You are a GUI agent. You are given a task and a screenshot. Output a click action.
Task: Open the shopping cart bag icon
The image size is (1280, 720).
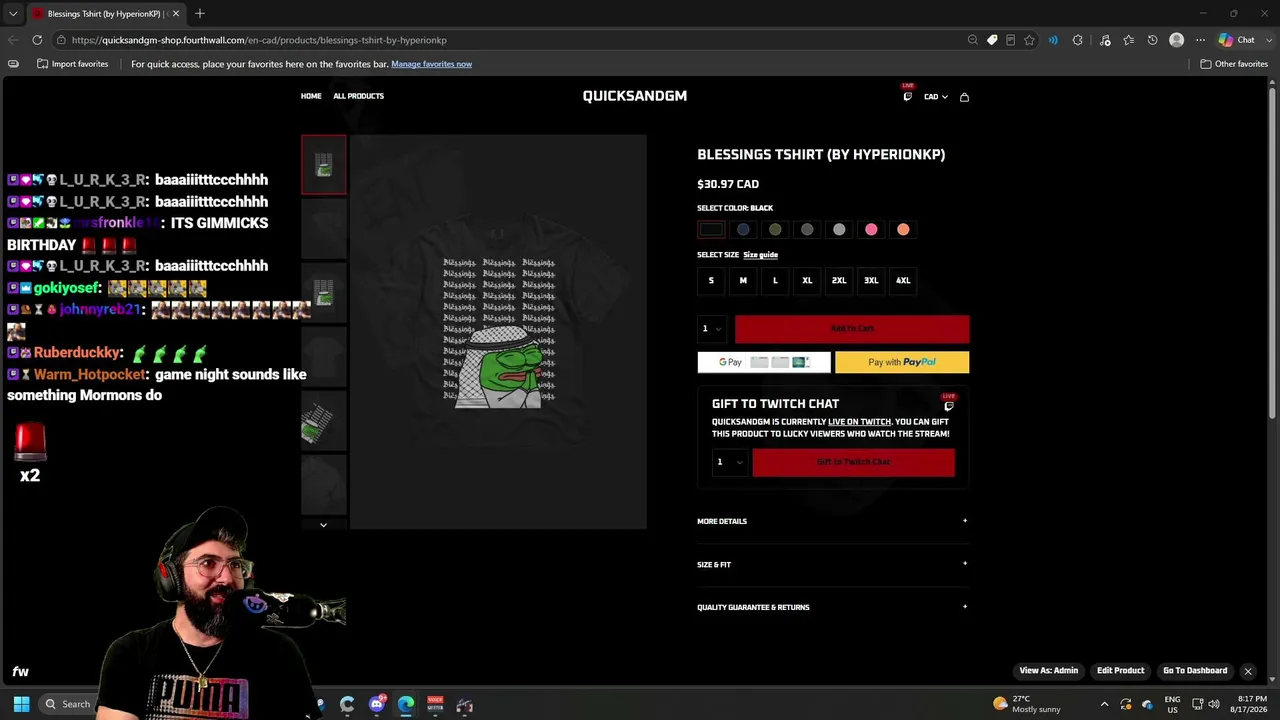964,97
